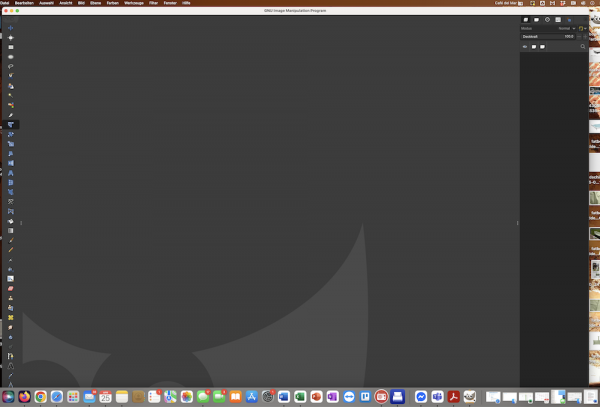Viewport: 600px width, 407px height.
Task: Switch to the Channels dock tab
Action: click(x=536, y=20)
